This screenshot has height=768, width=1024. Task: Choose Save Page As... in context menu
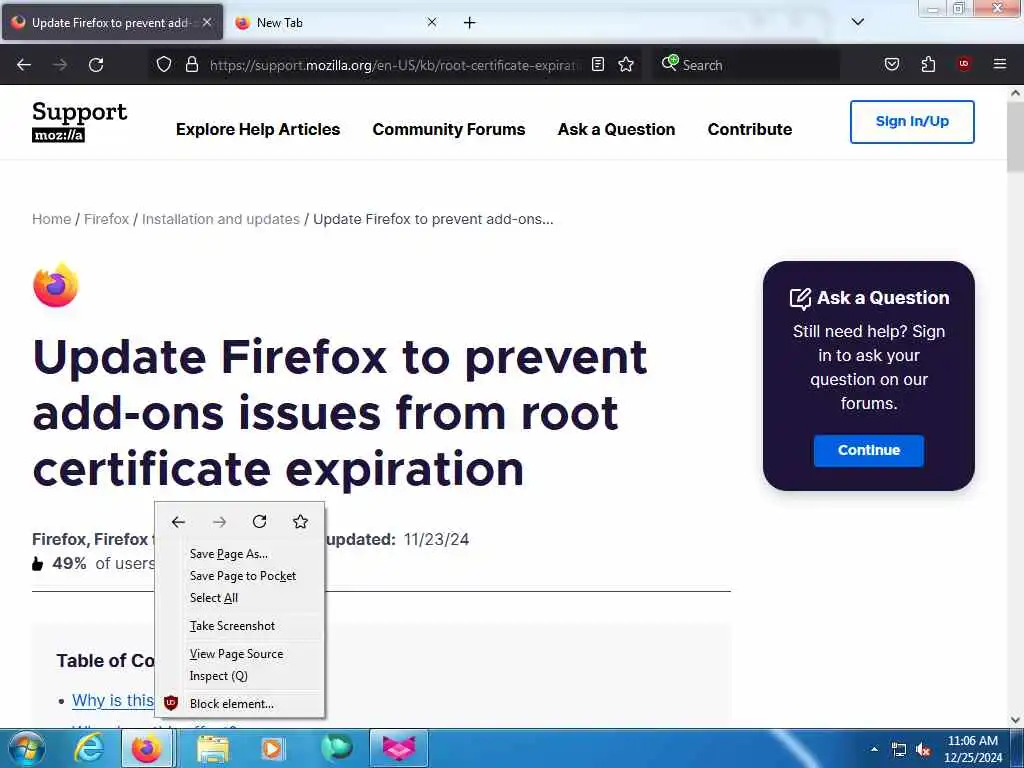pos(240,554)
